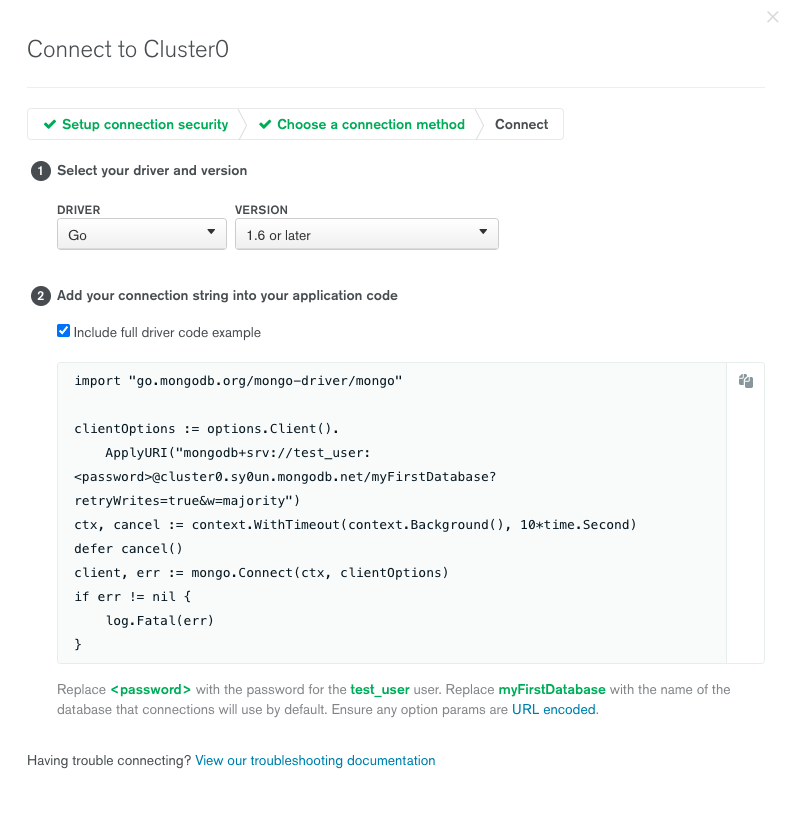Click the Connect to Cluster0 heading

(x=128, y=49)
